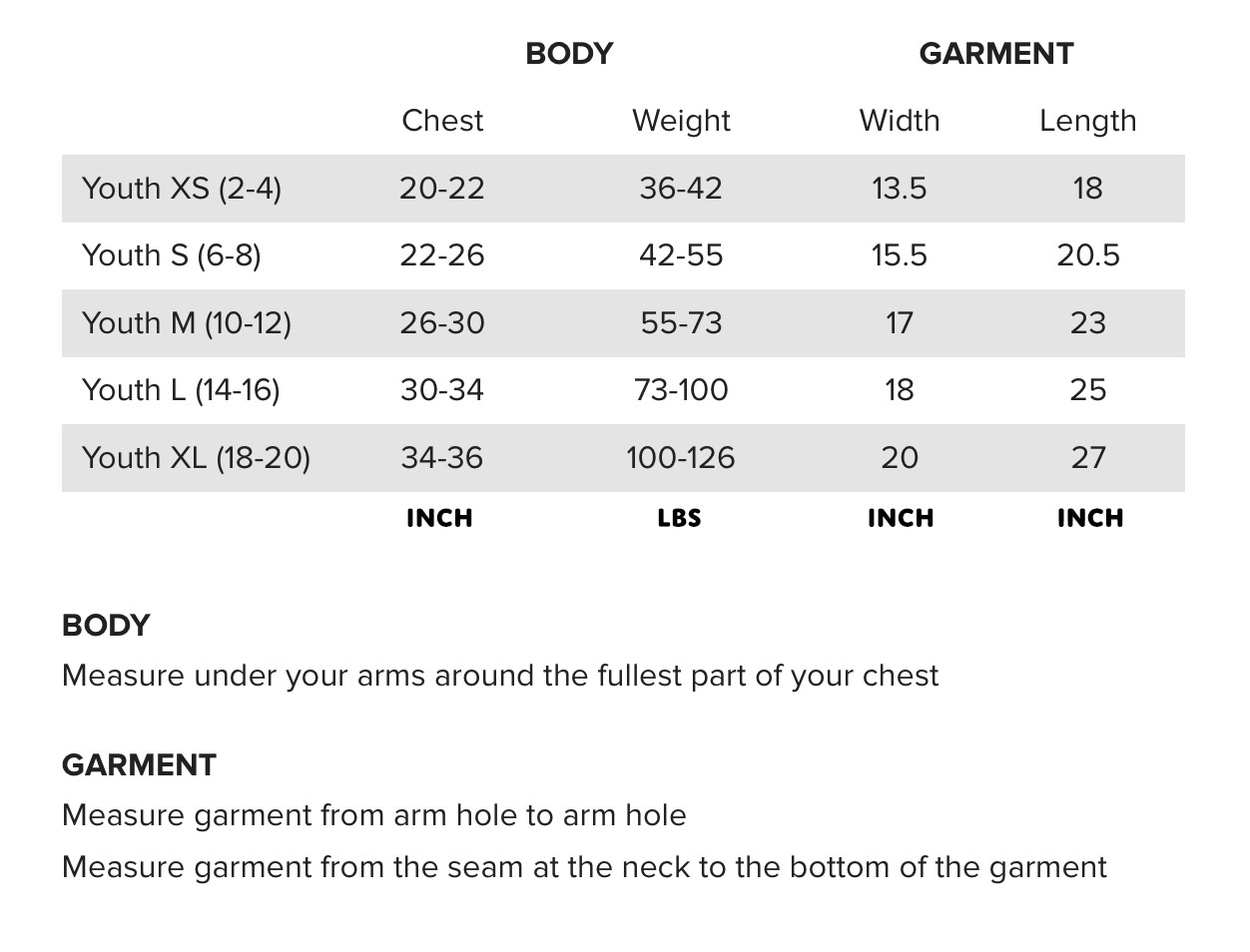The height and width of the screenshot is (952, 1250).
Task: Click the INCH label under Chest column
Action: tap(439, 518)
